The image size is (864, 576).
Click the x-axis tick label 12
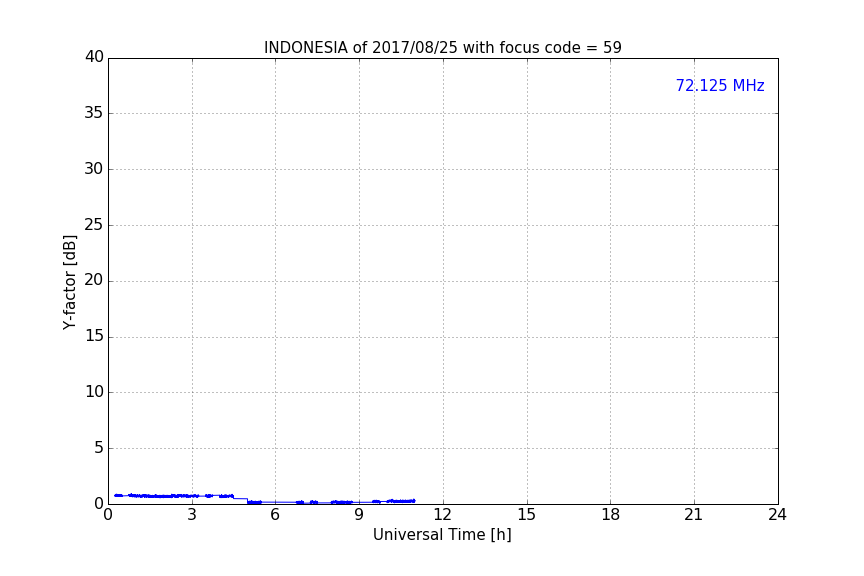(442, 515)
